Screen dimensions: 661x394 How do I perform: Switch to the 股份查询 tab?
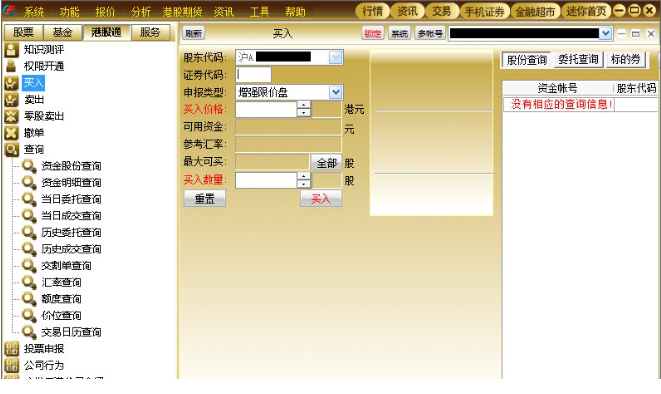[527, 60]
